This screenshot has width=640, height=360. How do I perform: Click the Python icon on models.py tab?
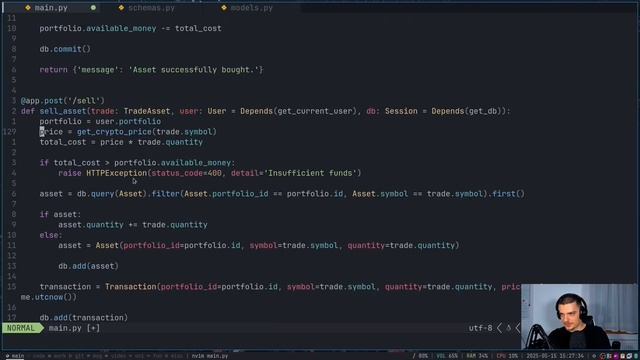[x=224, y=8]
